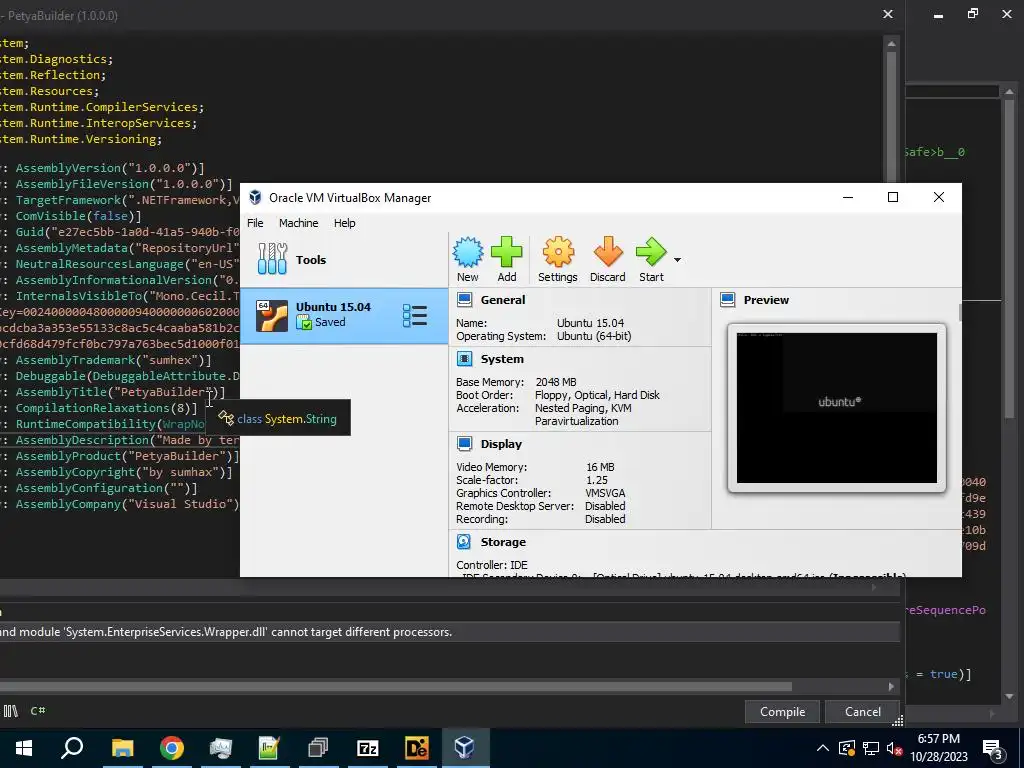Open the Windows Start menu
The width and height of the screenshot is (1024, 768).
point(24,748)
